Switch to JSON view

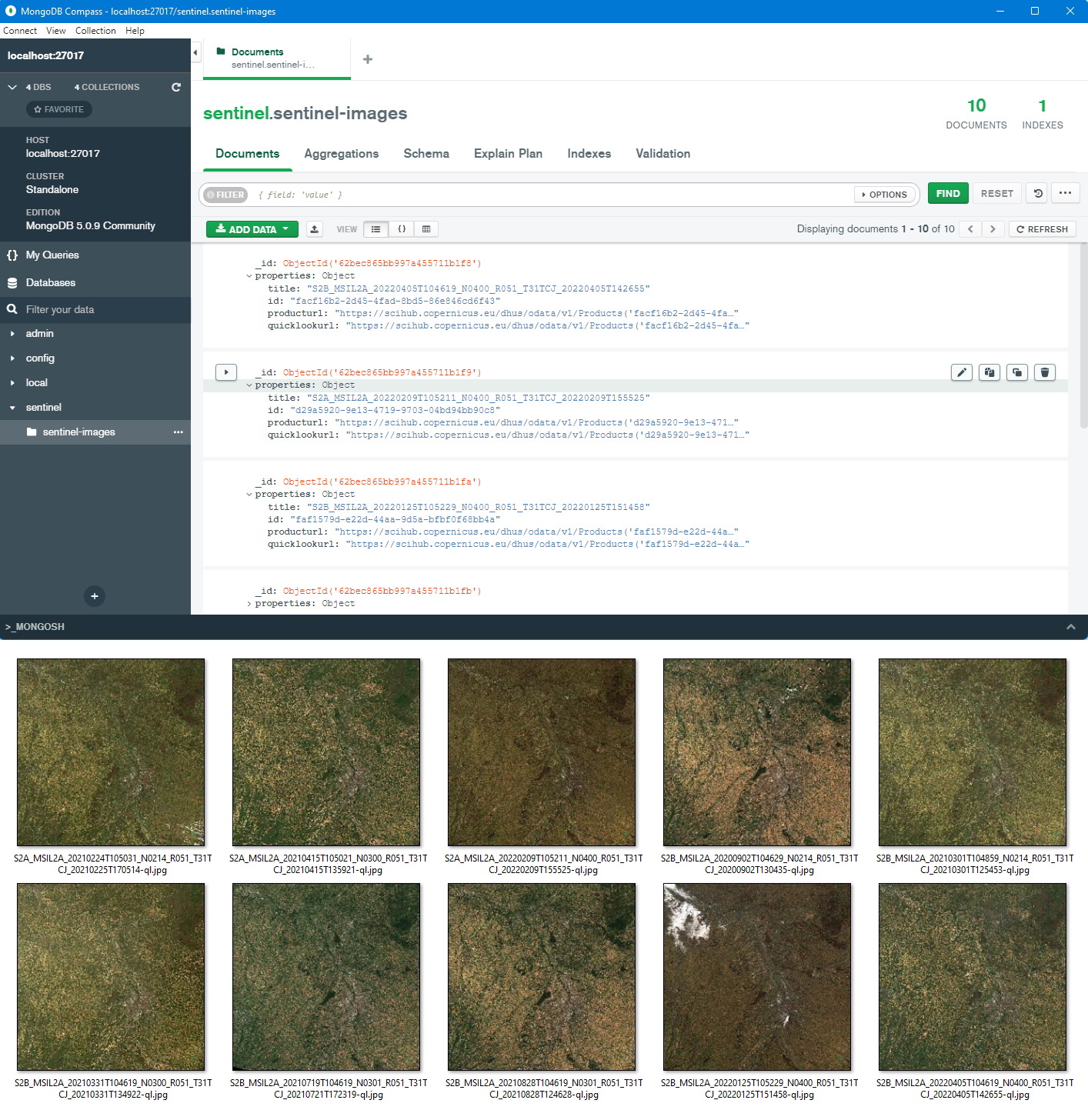pos(402,229)
